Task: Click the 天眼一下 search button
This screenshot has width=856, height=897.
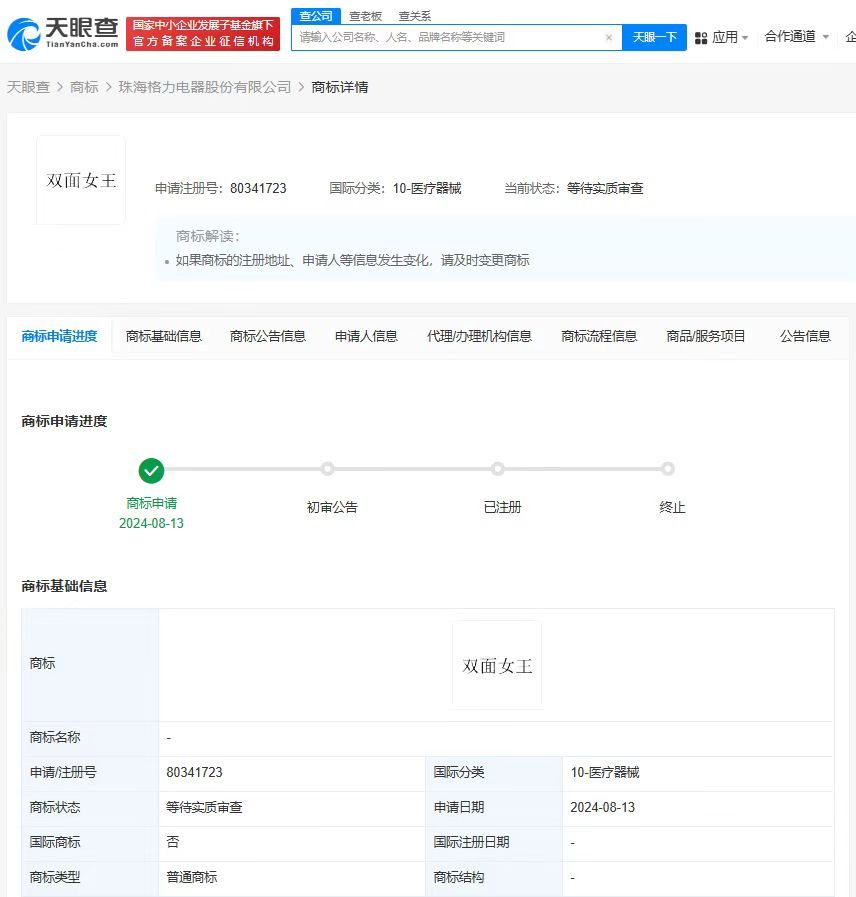Action: click(655, 36)
